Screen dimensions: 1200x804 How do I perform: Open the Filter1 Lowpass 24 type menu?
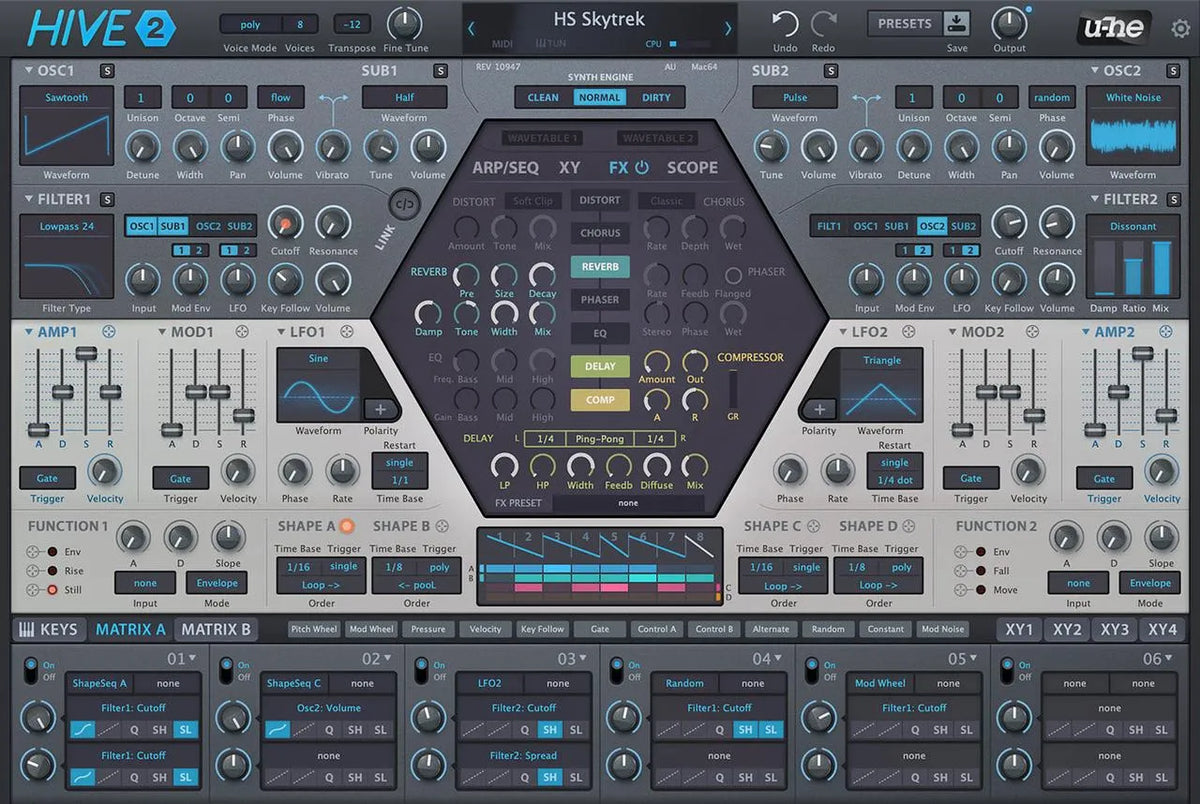[66, 226]
